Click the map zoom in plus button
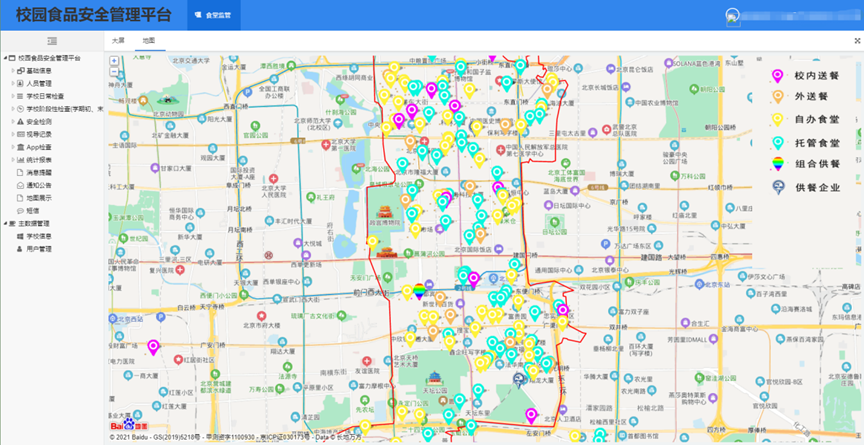 (114, 61)
